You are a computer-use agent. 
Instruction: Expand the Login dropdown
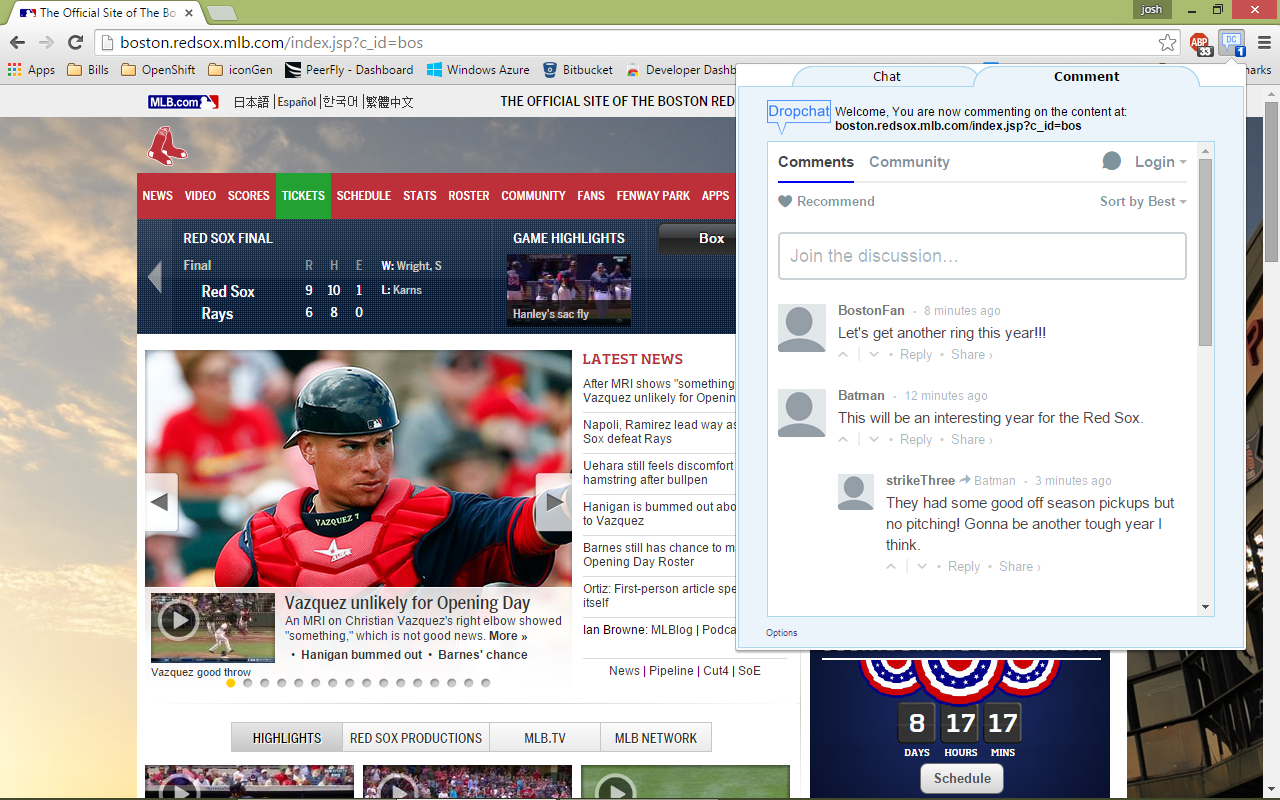tap(1160, 162)
